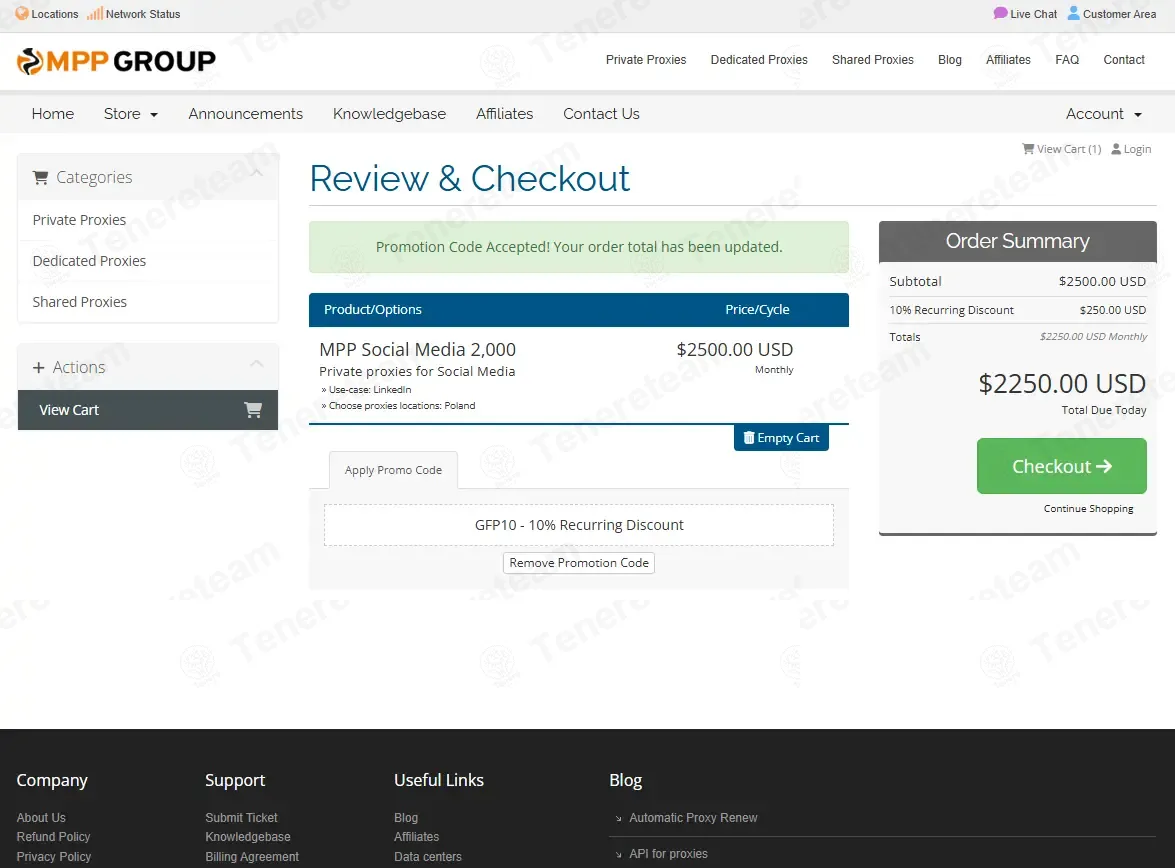Select Private Proxies category in sidebar

pos(148,220)
